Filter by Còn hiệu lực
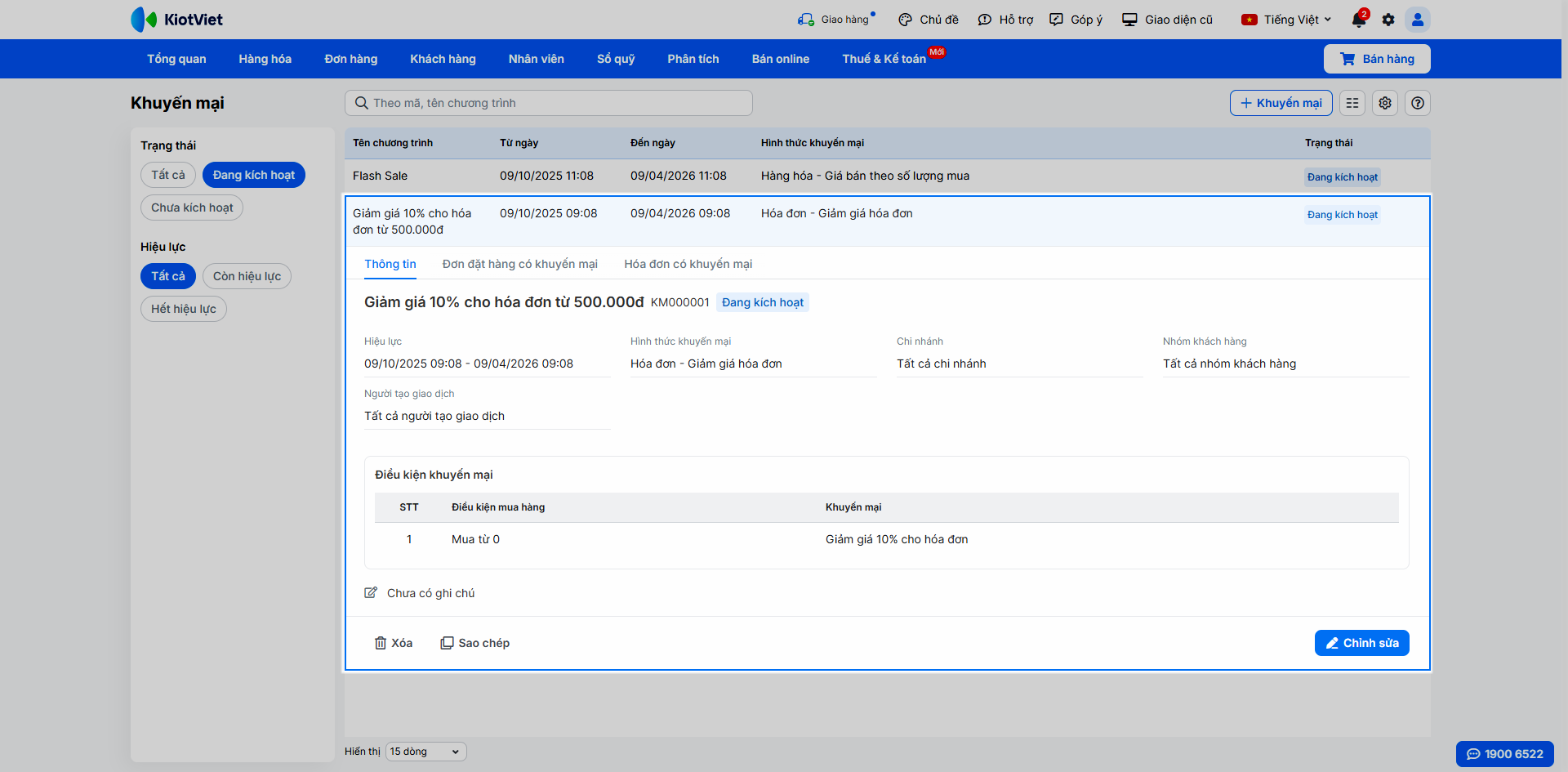This screenshot has height=772, width=1568. tap(247, 276)
